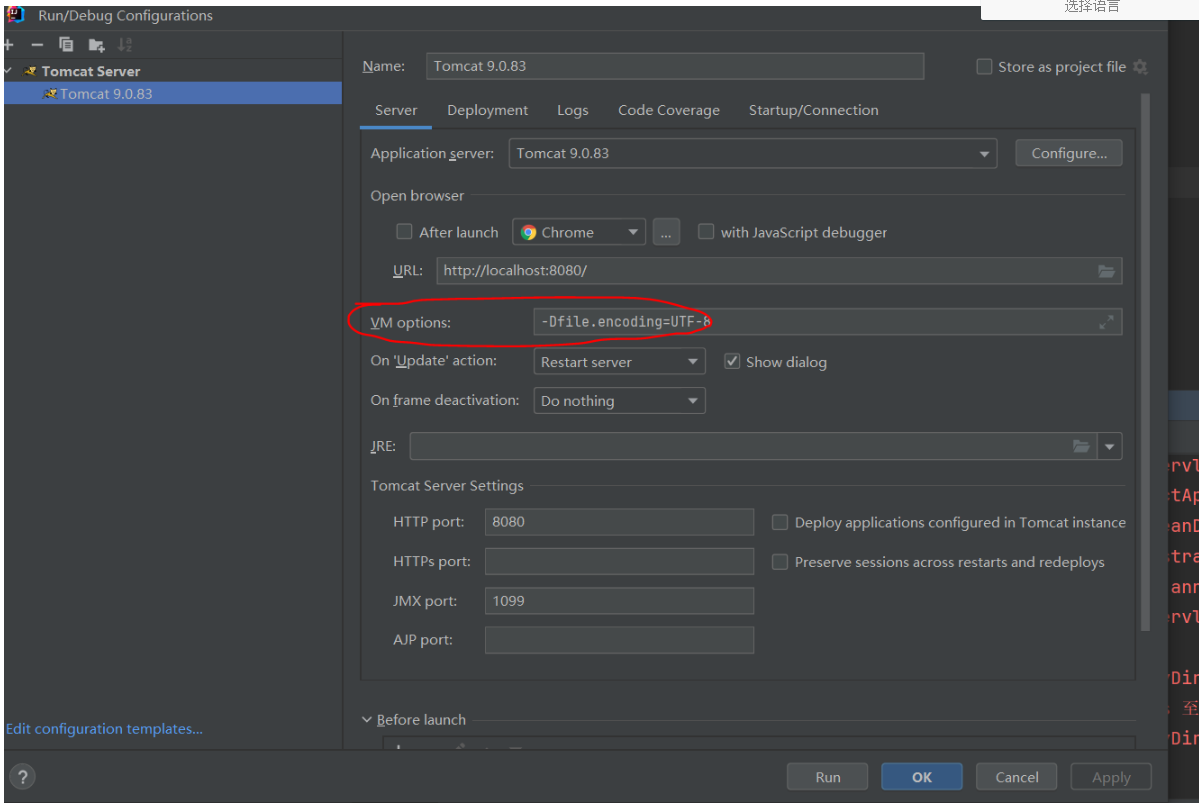This screenshot has height=809, width=1199.
Task: Open the Logs tab
Action: pos(573,110)
